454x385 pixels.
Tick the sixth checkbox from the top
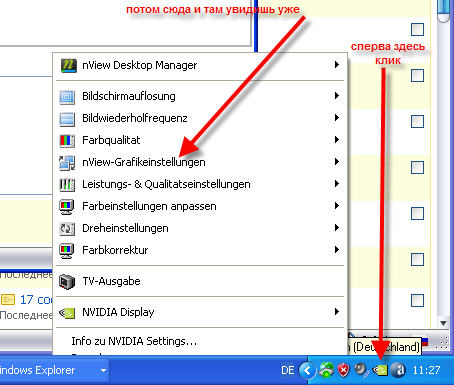(417, 260)
